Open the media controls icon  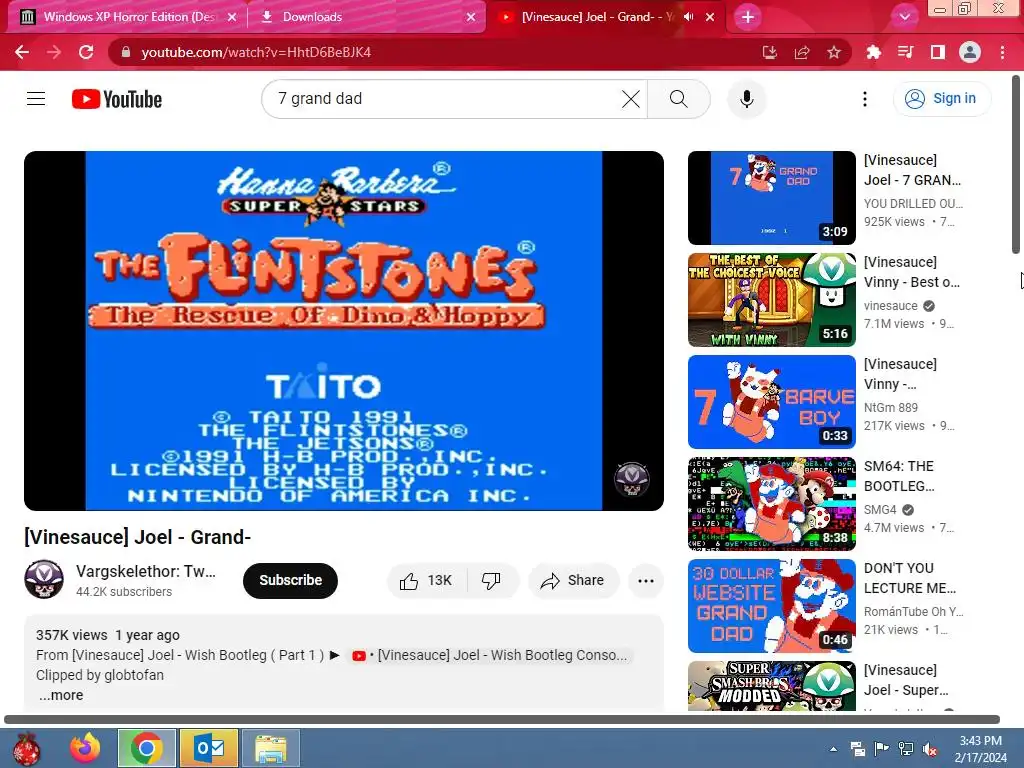[905, 52]
